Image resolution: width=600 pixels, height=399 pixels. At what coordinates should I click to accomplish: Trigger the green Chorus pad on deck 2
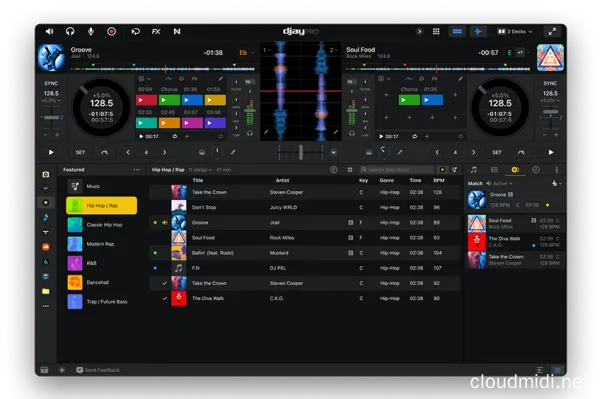(409, 100)
